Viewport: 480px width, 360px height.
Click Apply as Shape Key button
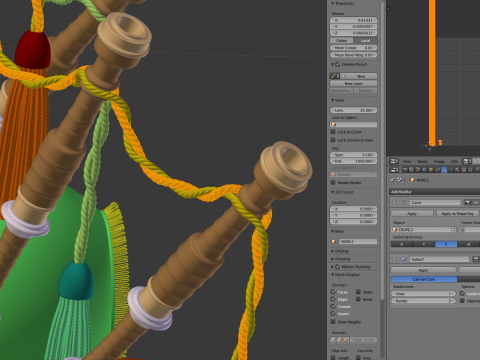pos(458,214)
